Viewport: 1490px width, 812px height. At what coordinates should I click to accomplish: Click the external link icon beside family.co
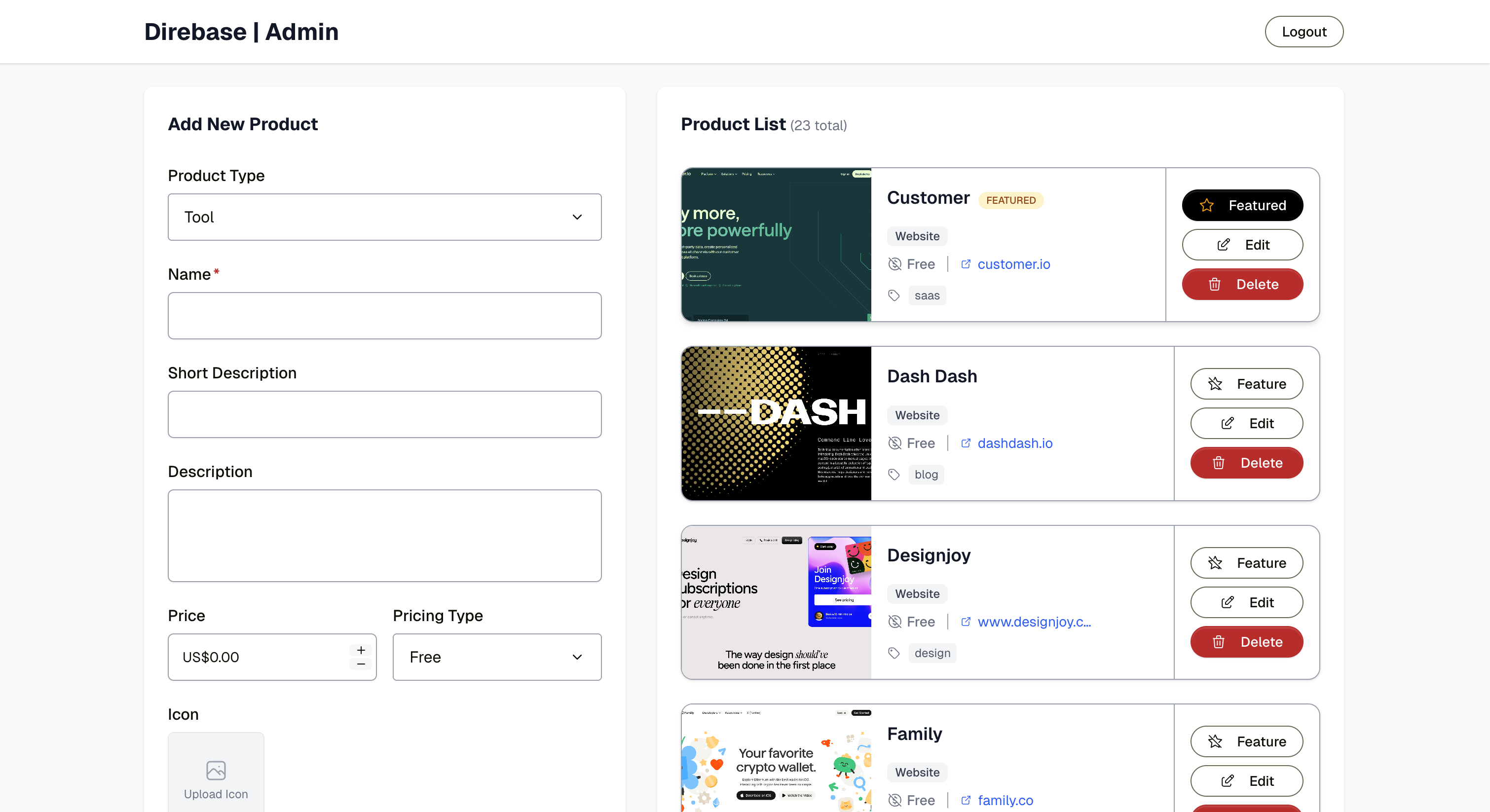point(966,801)
